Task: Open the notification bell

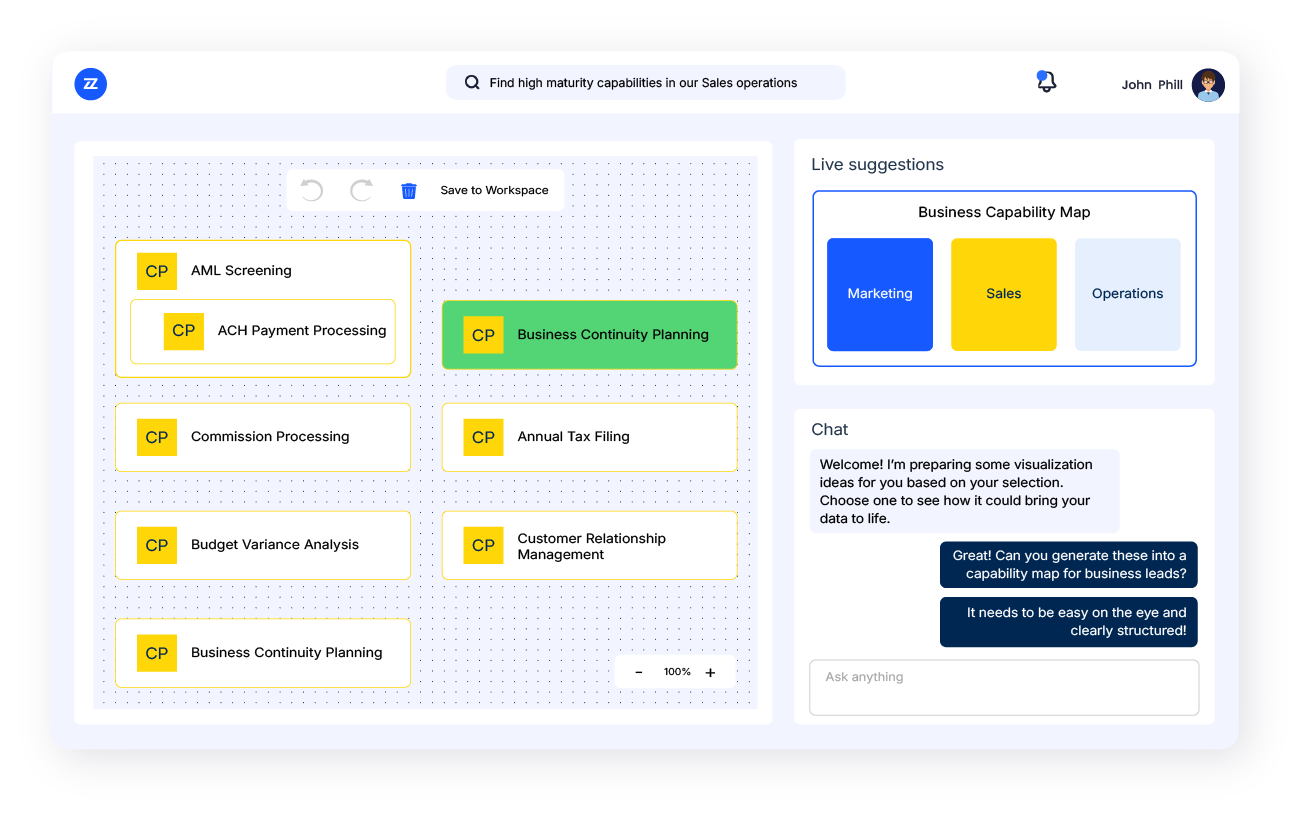Action: point(1046,83)
